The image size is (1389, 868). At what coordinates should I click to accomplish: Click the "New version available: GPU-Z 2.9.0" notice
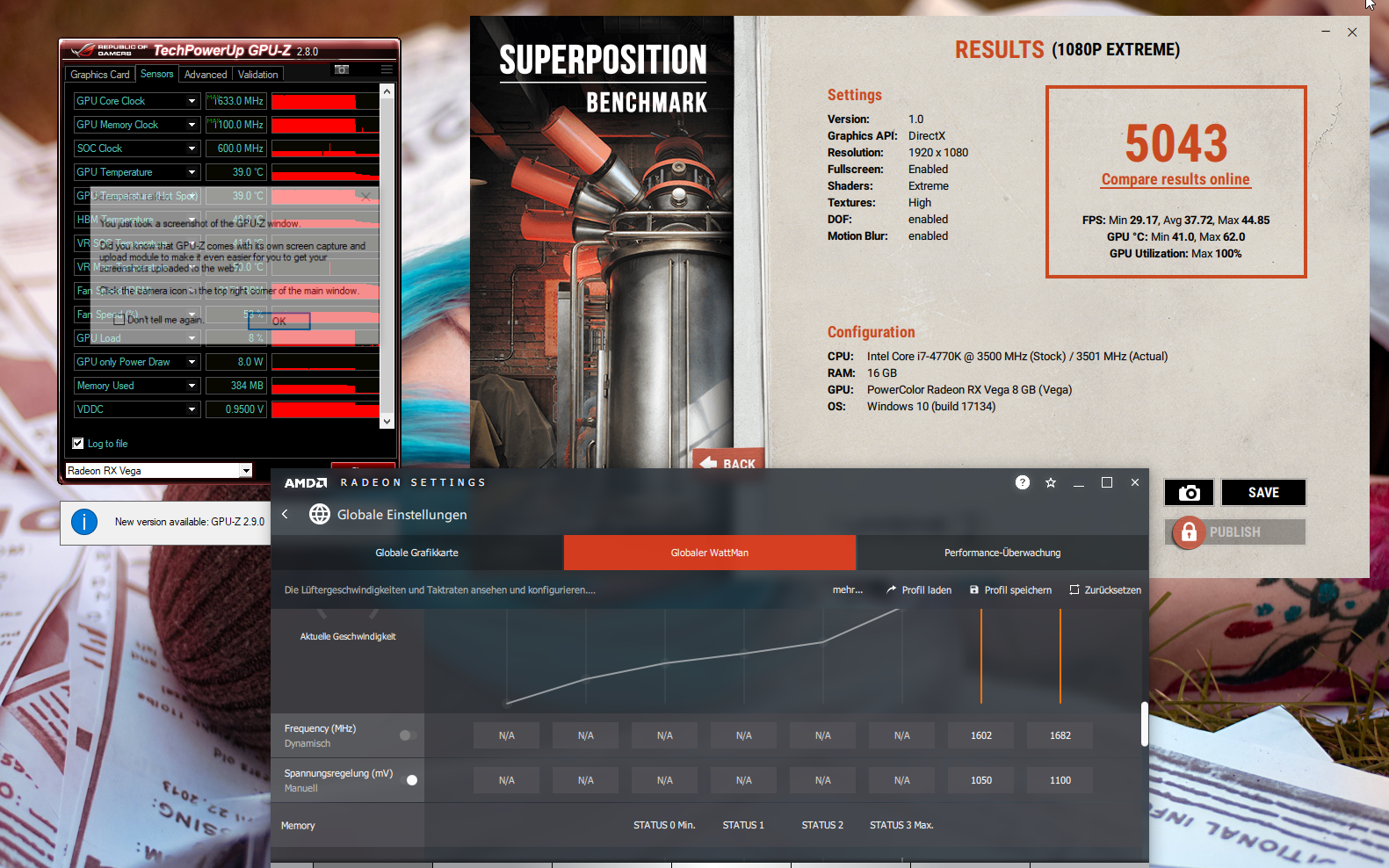(x=190, y=522)
